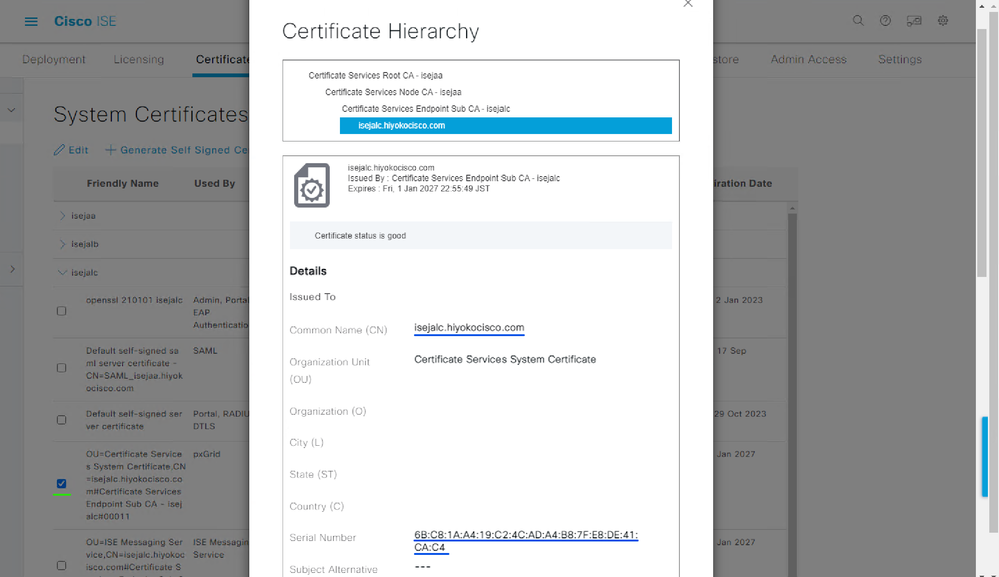Expand the left sidebar panel arrow
The height and width of the screenshot is (577, 999).
(12, 269)
